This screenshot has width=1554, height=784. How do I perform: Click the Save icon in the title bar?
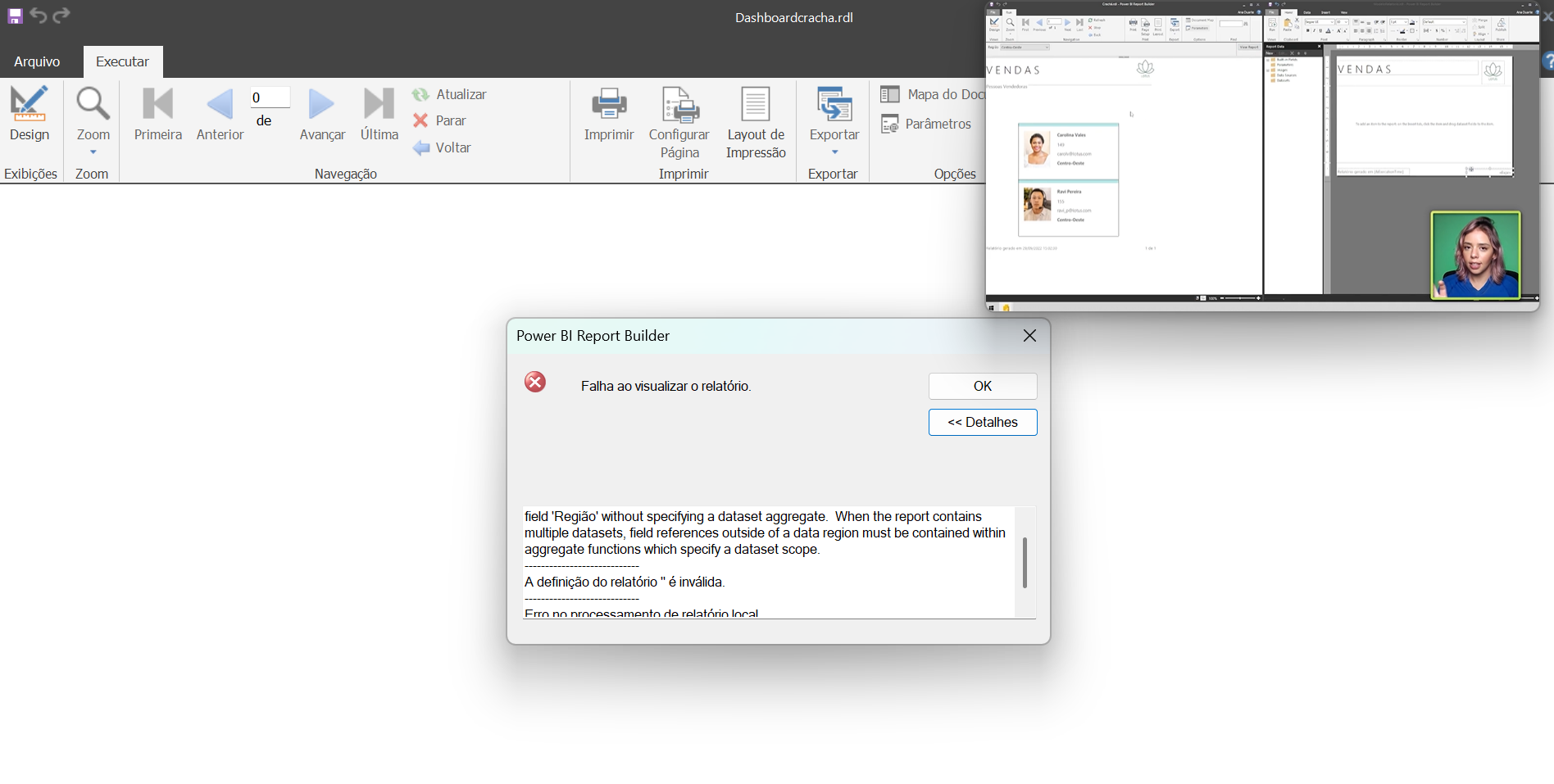coord(15,16)
